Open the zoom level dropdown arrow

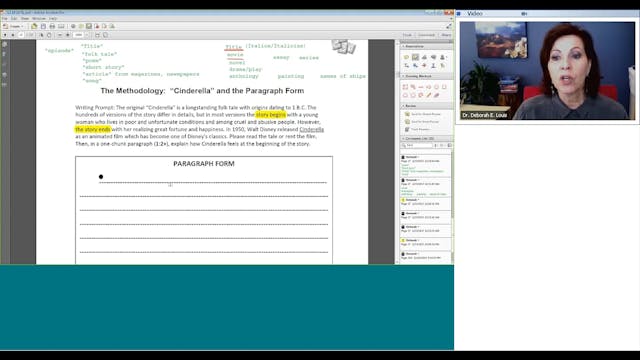(87, 35)
